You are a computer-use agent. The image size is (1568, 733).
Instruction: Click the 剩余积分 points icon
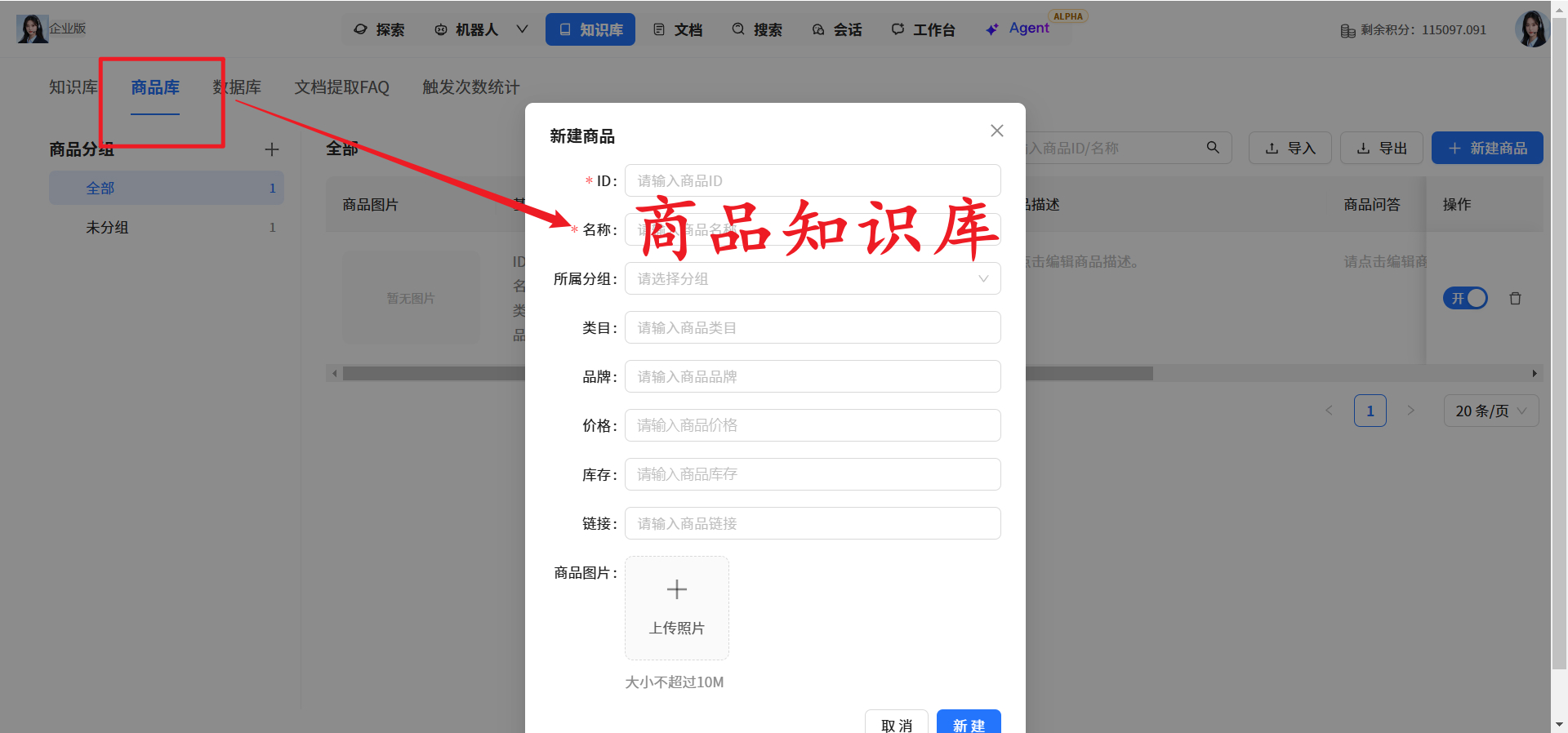[x=1347, y=30]
